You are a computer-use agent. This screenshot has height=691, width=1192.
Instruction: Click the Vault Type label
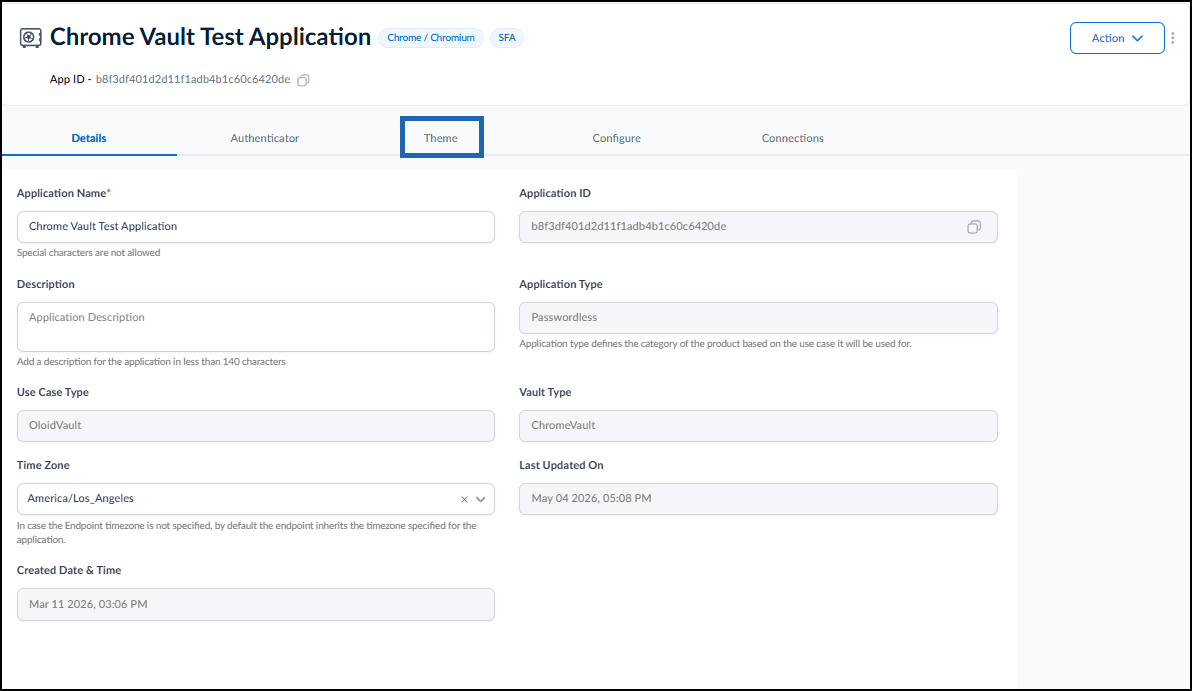click(545, 392)
